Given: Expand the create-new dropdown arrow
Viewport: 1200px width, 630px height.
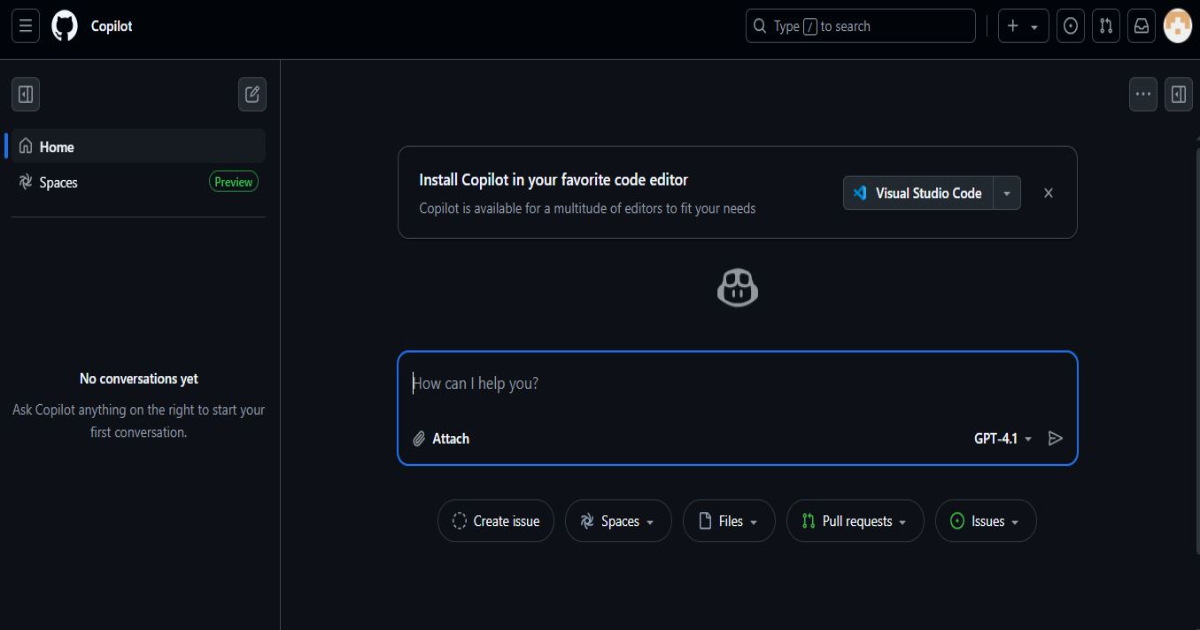Looking at the screenshot, I should pos(1034,27).
